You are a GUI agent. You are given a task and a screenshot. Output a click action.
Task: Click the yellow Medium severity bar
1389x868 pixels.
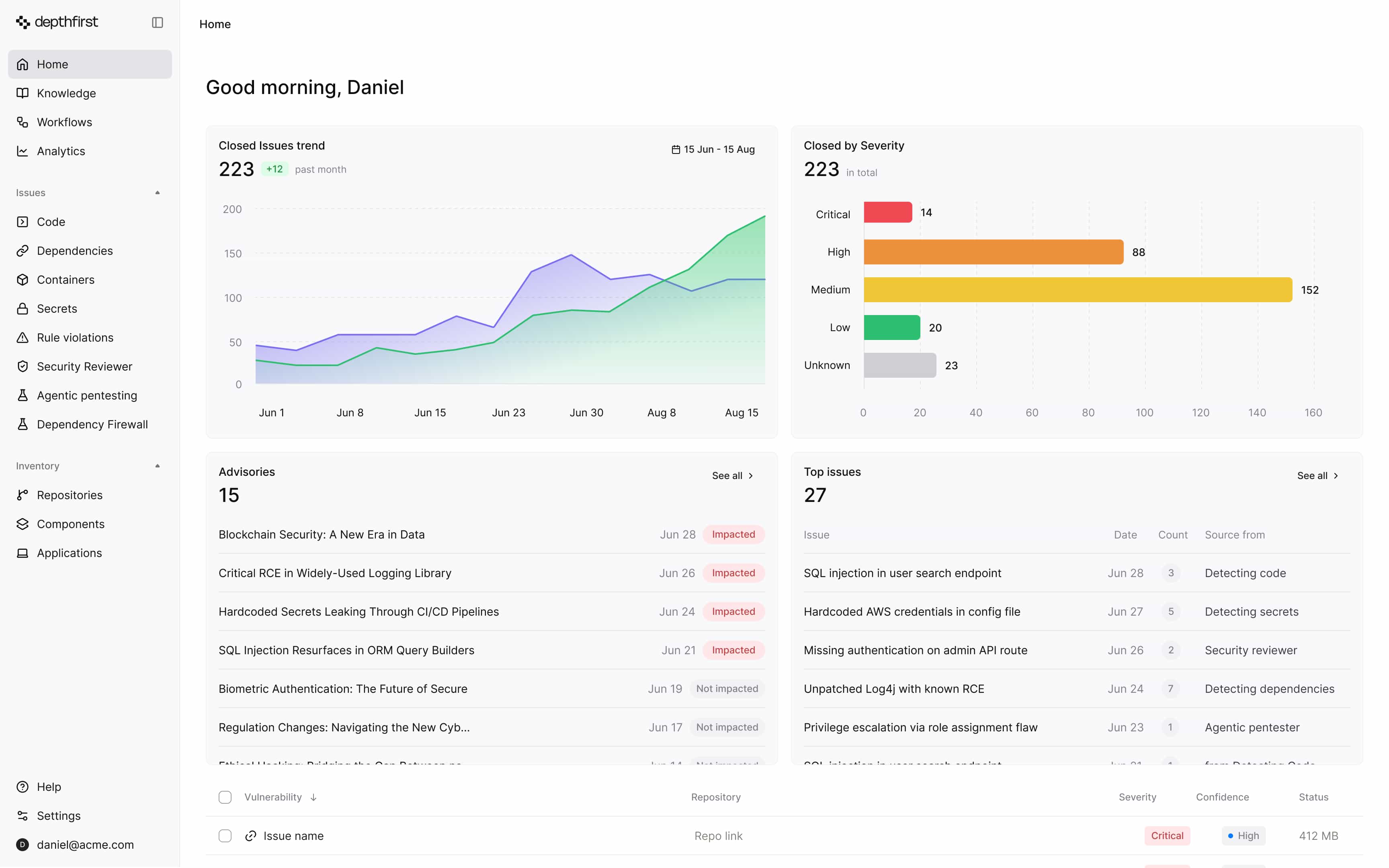tap(1078, 290)
